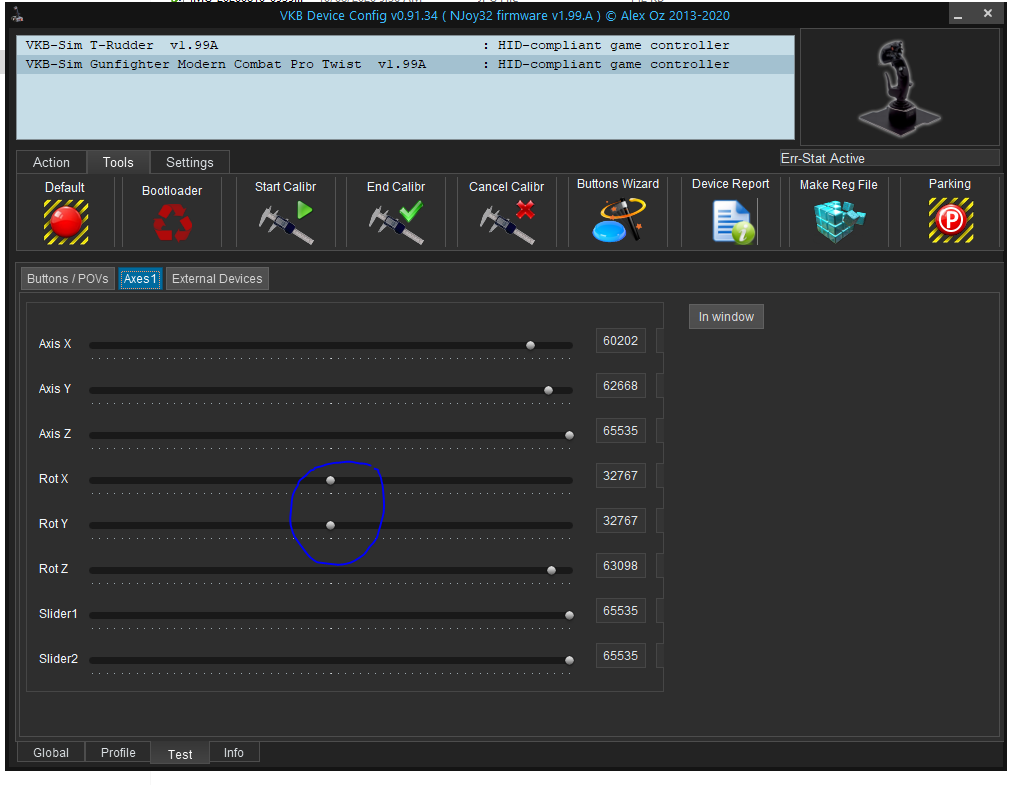Click Make Reg File cube icon

[839, 221]
